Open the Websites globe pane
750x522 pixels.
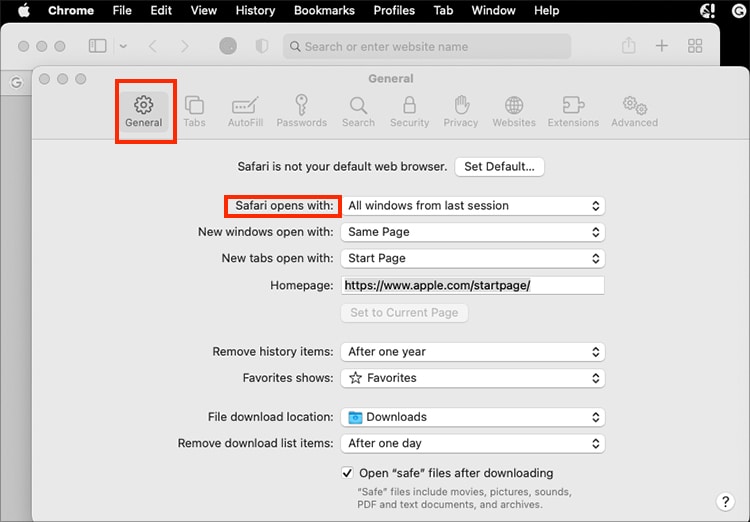pos(514,111)
